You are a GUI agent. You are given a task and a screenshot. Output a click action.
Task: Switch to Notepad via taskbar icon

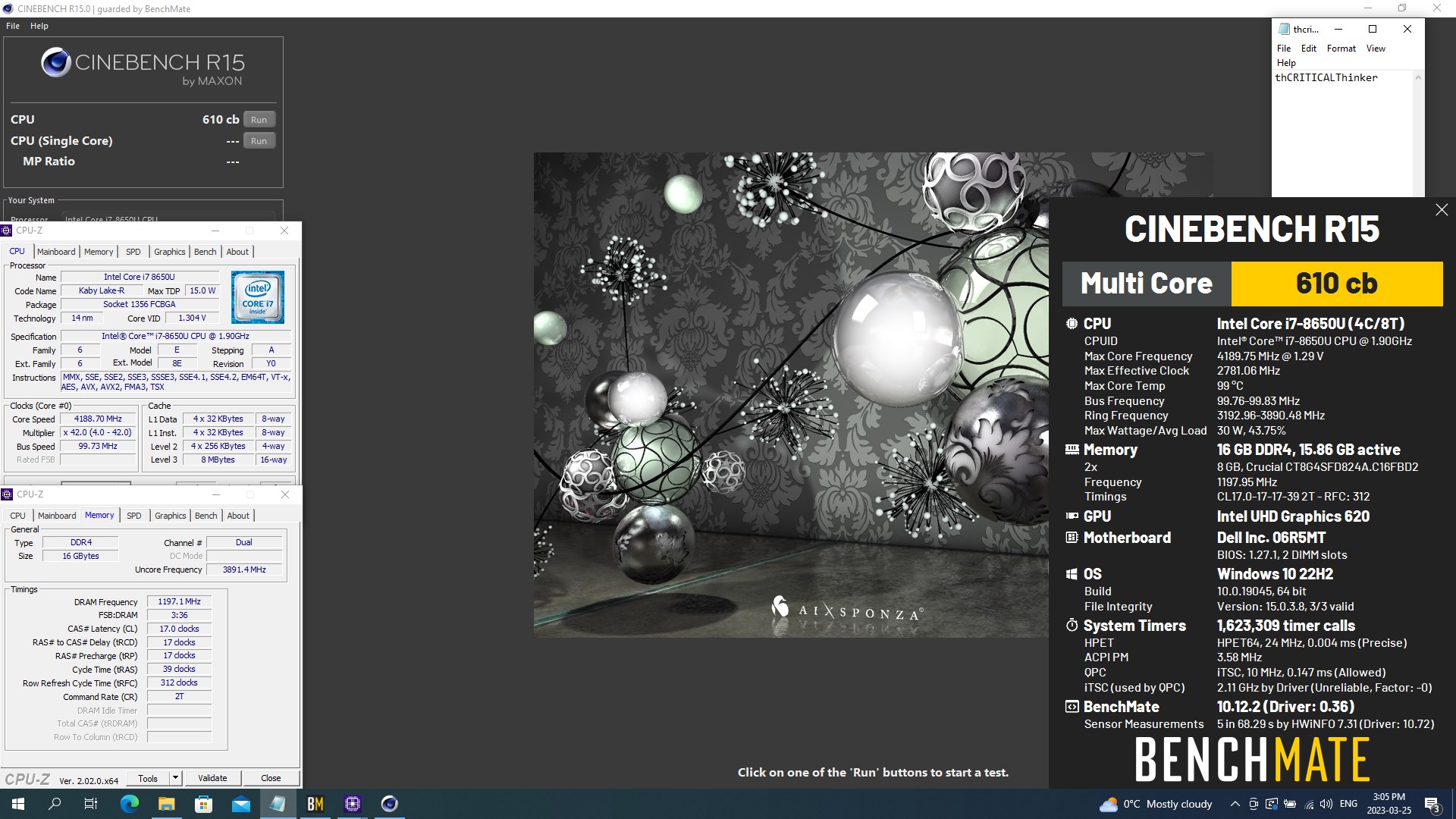(x=278, y=804)
